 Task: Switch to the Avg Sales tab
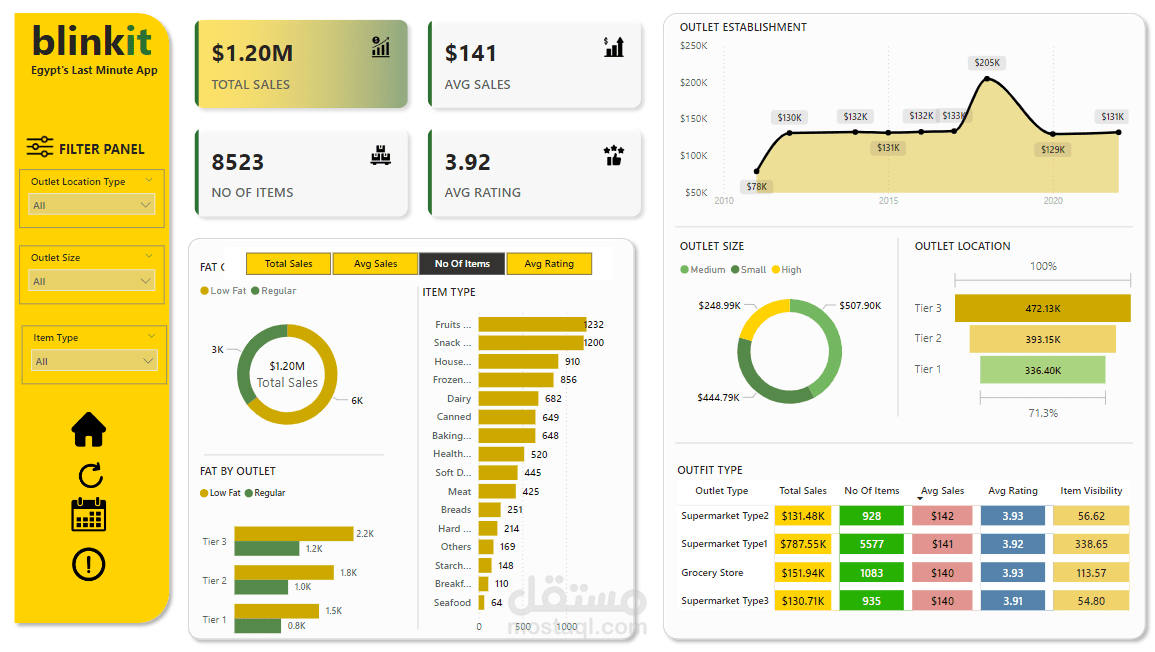[375, 264]
